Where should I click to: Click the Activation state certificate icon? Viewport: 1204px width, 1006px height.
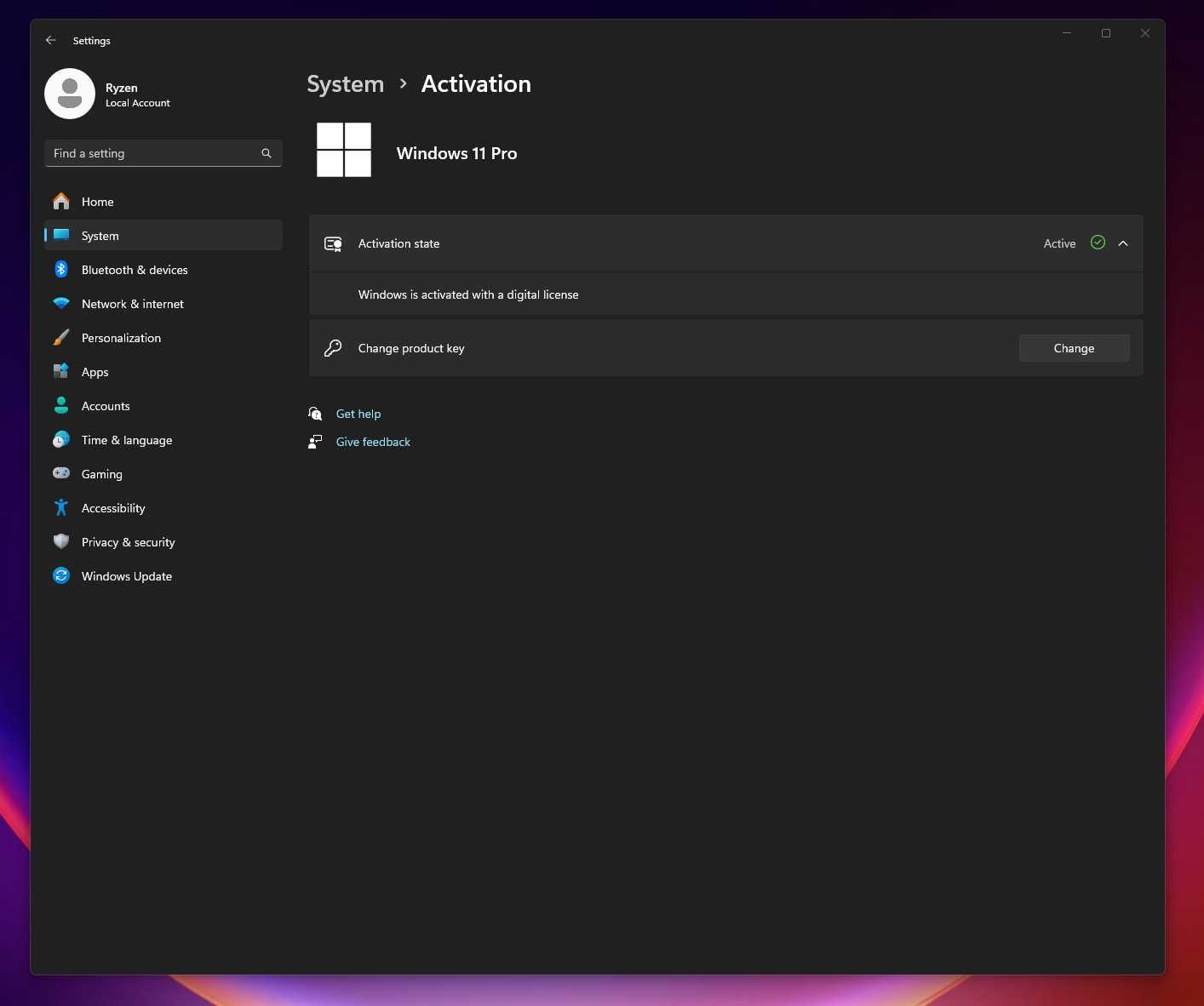tap(333, 244)
